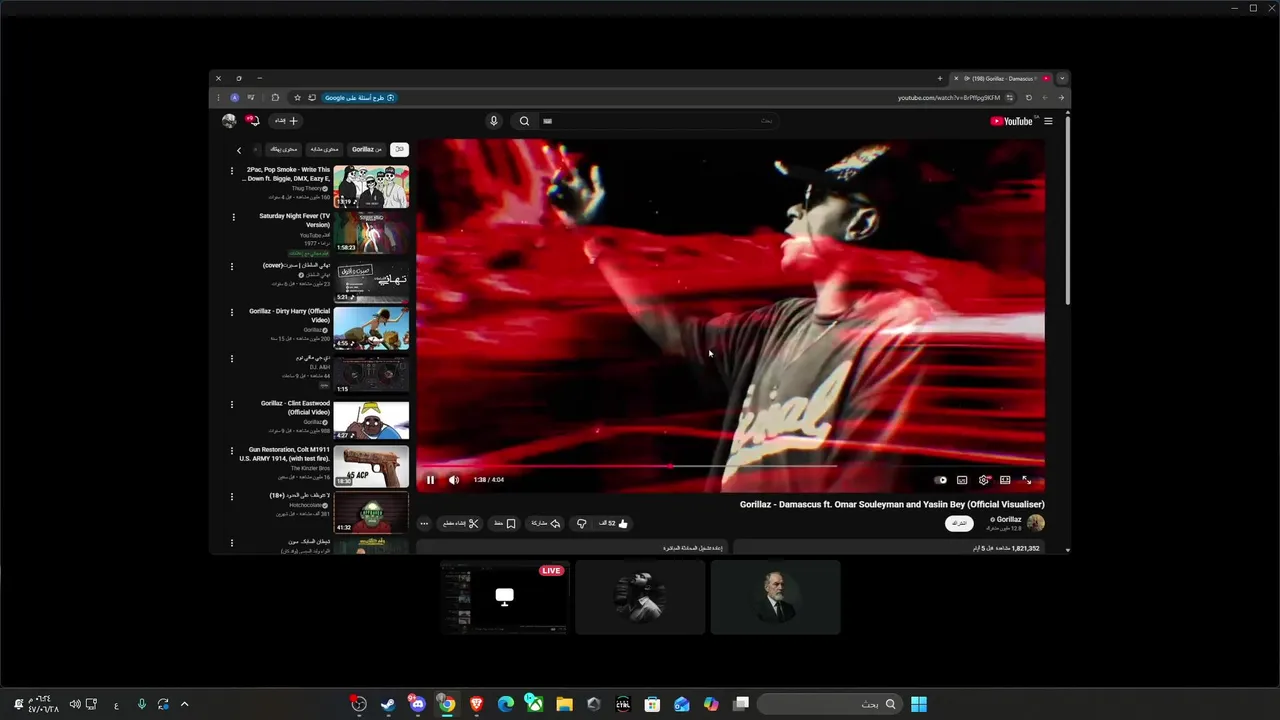The height and width of the screenshot is (720, 1280).
Task: Turn on subtitles in the player
Action: click(x=962, y=480)
